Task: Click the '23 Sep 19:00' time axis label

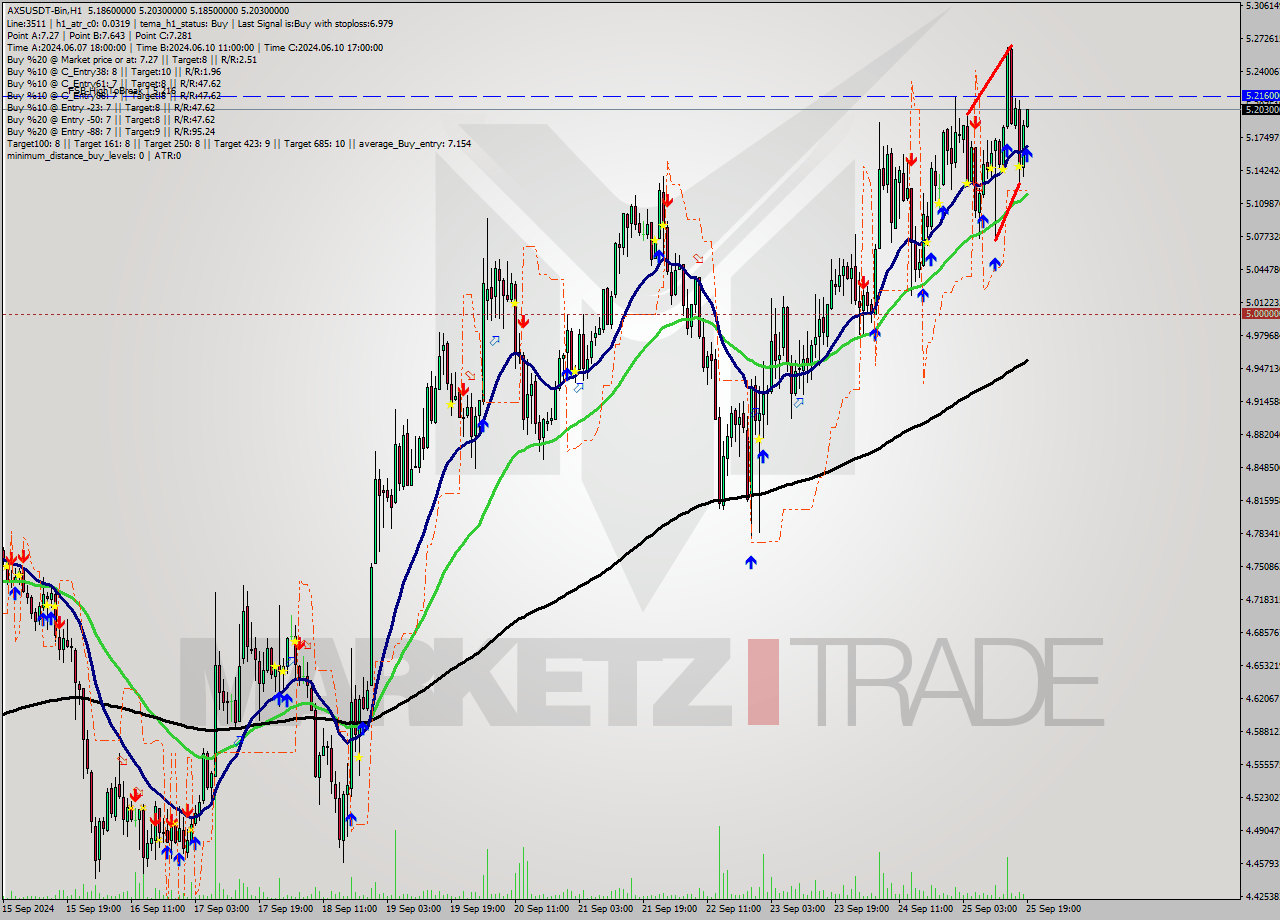Action: tap(862, 908)
